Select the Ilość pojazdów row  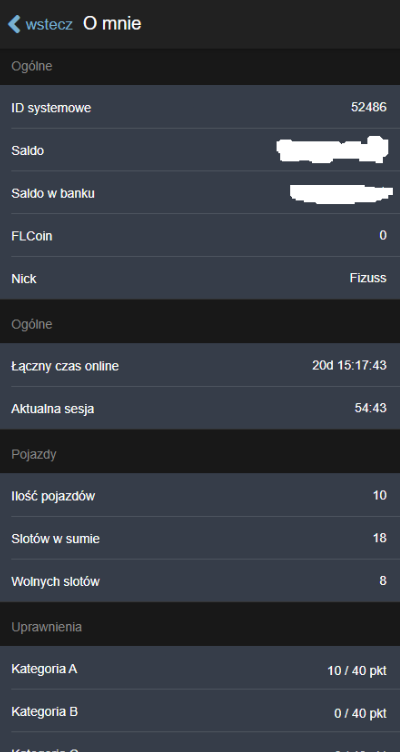point(200,495)
